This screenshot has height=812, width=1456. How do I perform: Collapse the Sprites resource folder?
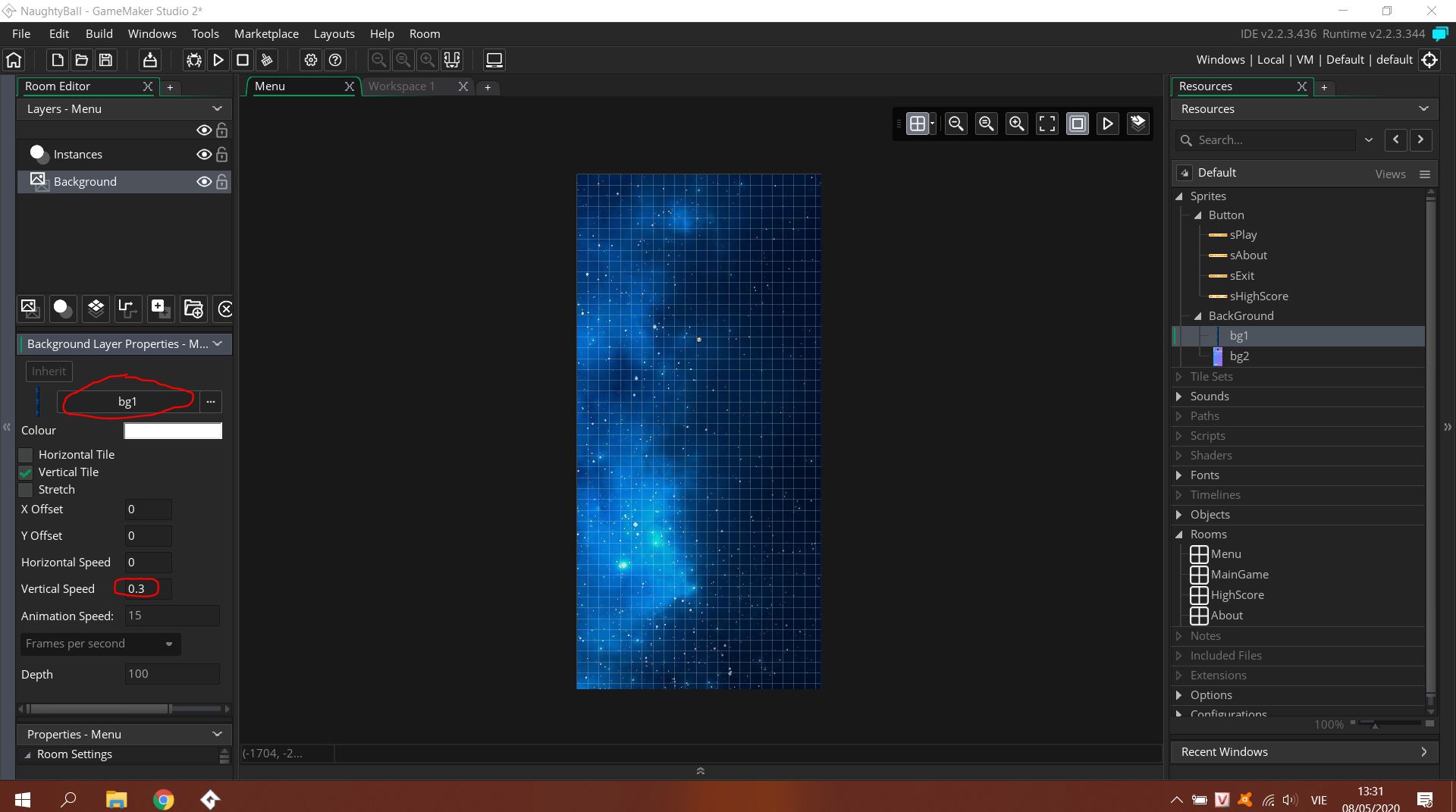click(x=1179, y=196)
